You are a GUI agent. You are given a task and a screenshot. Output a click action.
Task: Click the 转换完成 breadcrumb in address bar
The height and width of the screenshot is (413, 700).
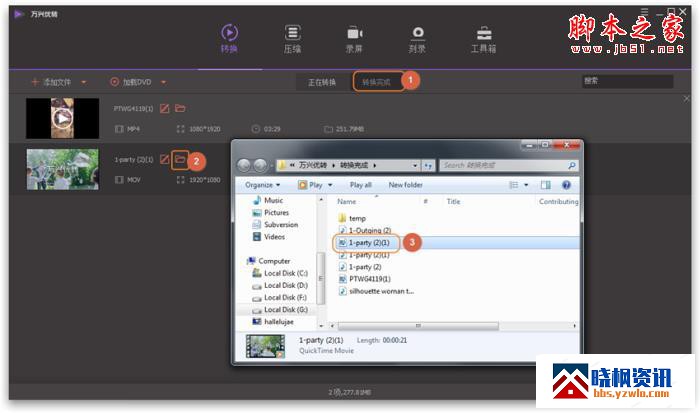pos(354,166)
